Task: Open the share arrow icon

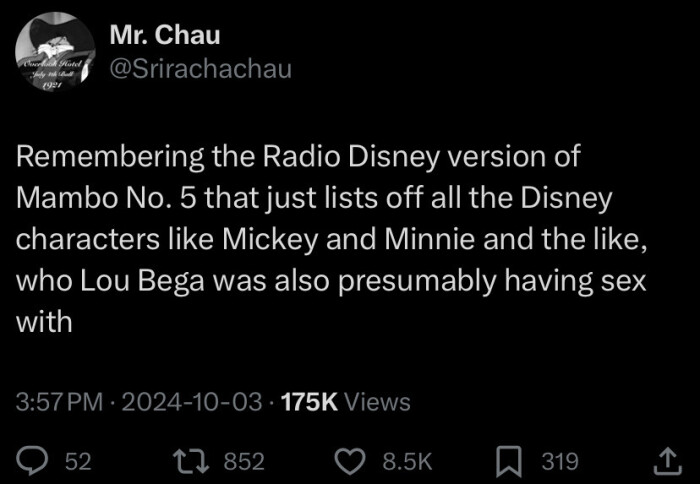Action: click(665, 460)
